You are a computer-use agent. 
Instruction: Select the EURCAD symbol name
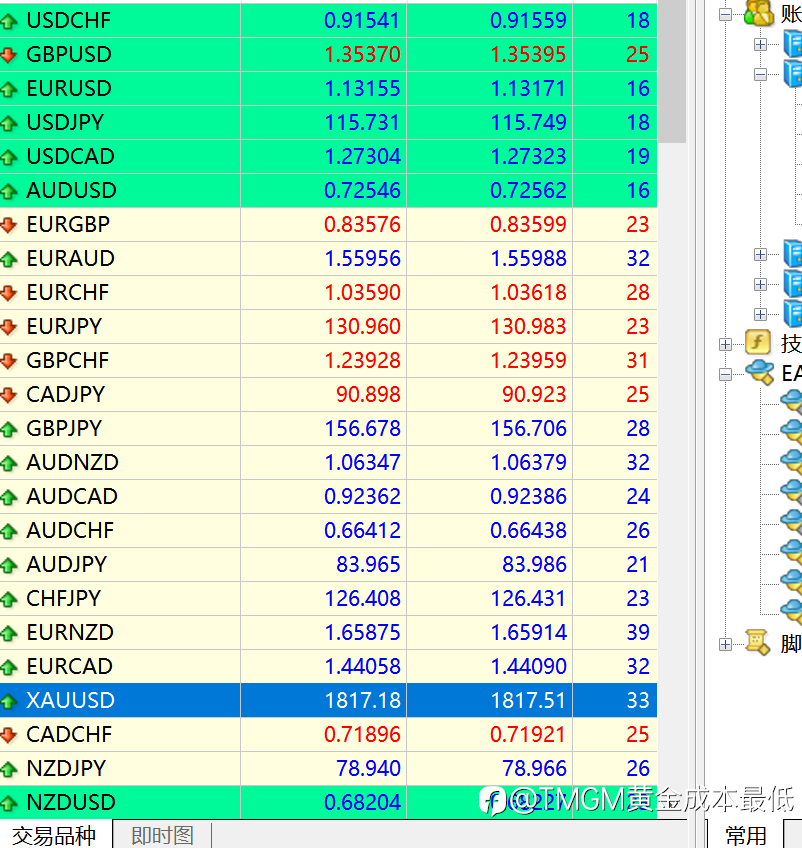click(70, 666)
